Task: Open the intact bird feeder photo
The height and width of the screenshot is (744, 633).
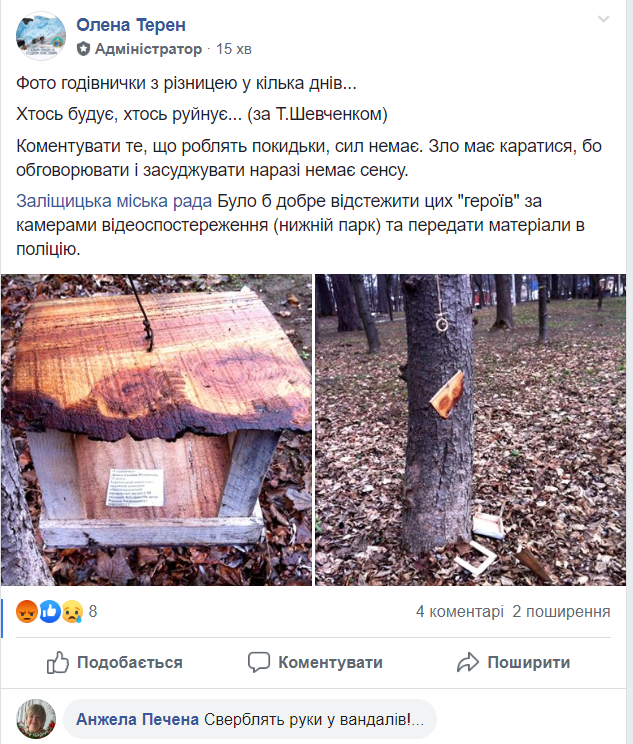Action: 157,430
